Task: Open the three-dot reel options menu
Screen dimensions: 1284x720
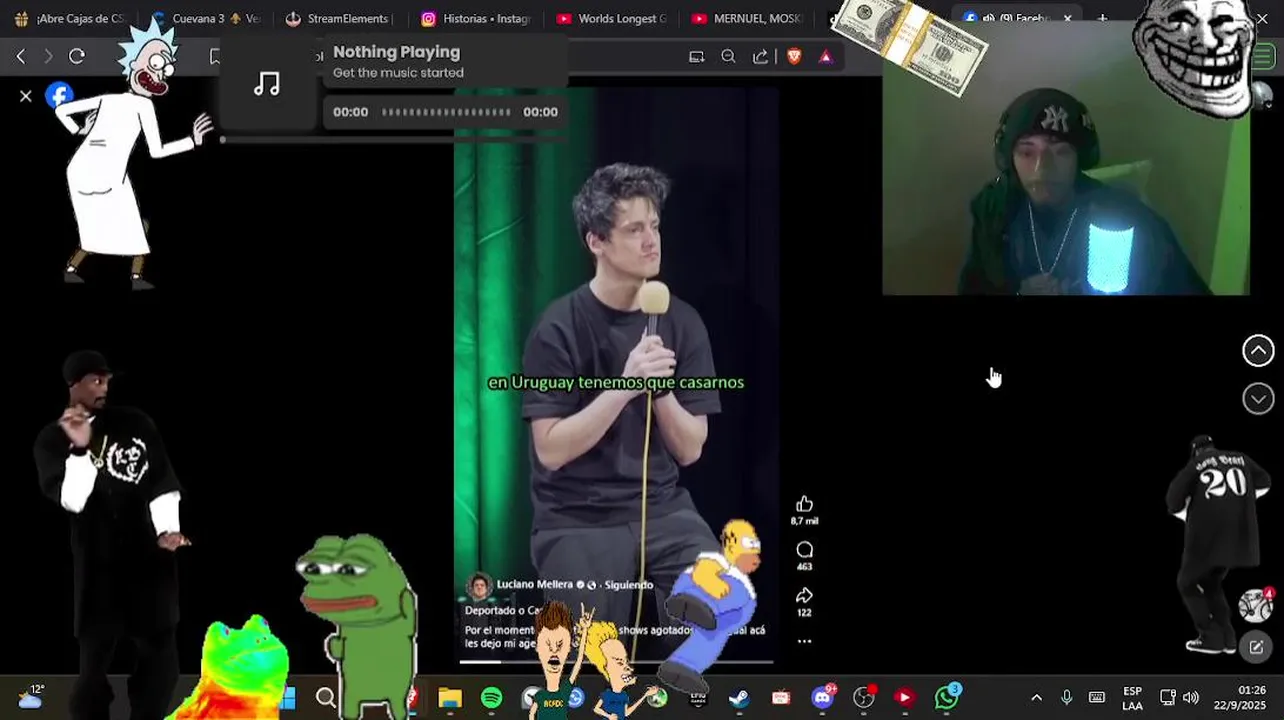Action: [804, 641]
